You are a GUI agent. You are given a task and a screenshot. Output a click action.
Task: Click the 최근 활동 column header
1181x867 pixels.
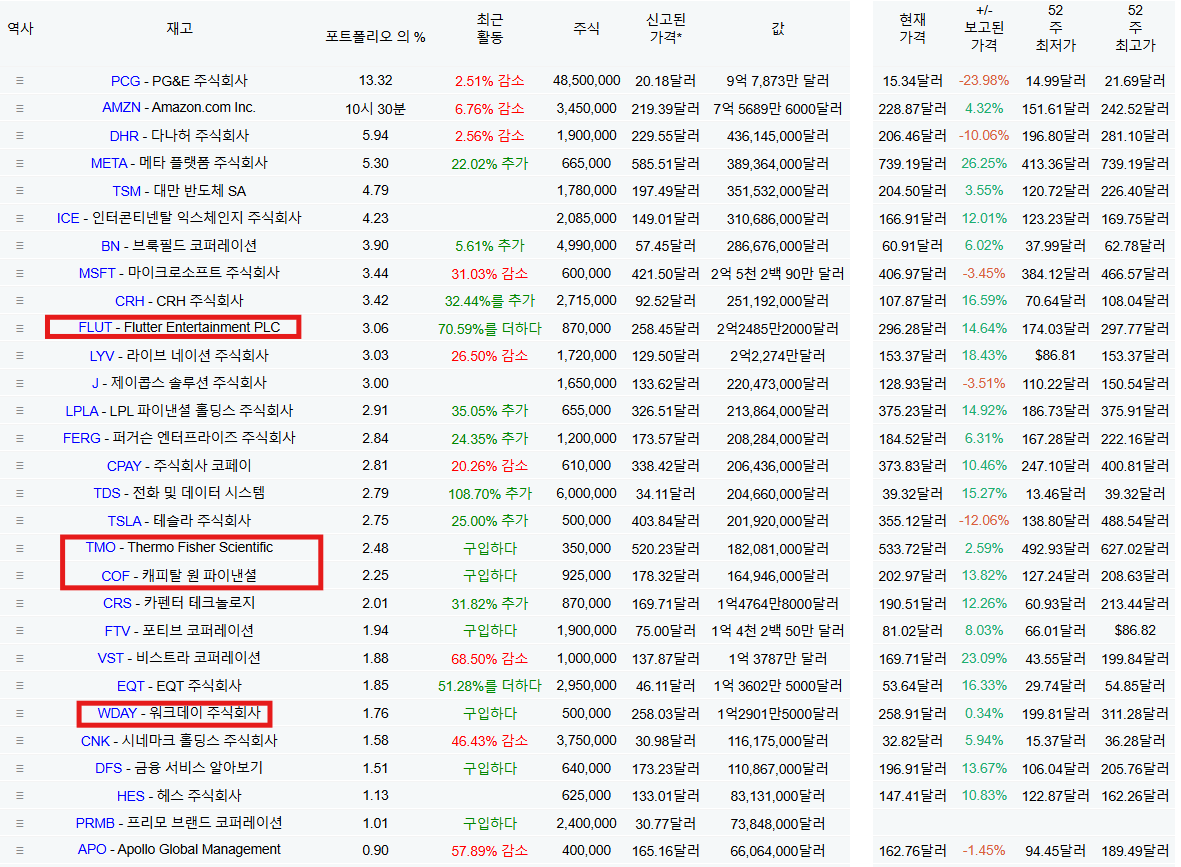click(490, 28)
